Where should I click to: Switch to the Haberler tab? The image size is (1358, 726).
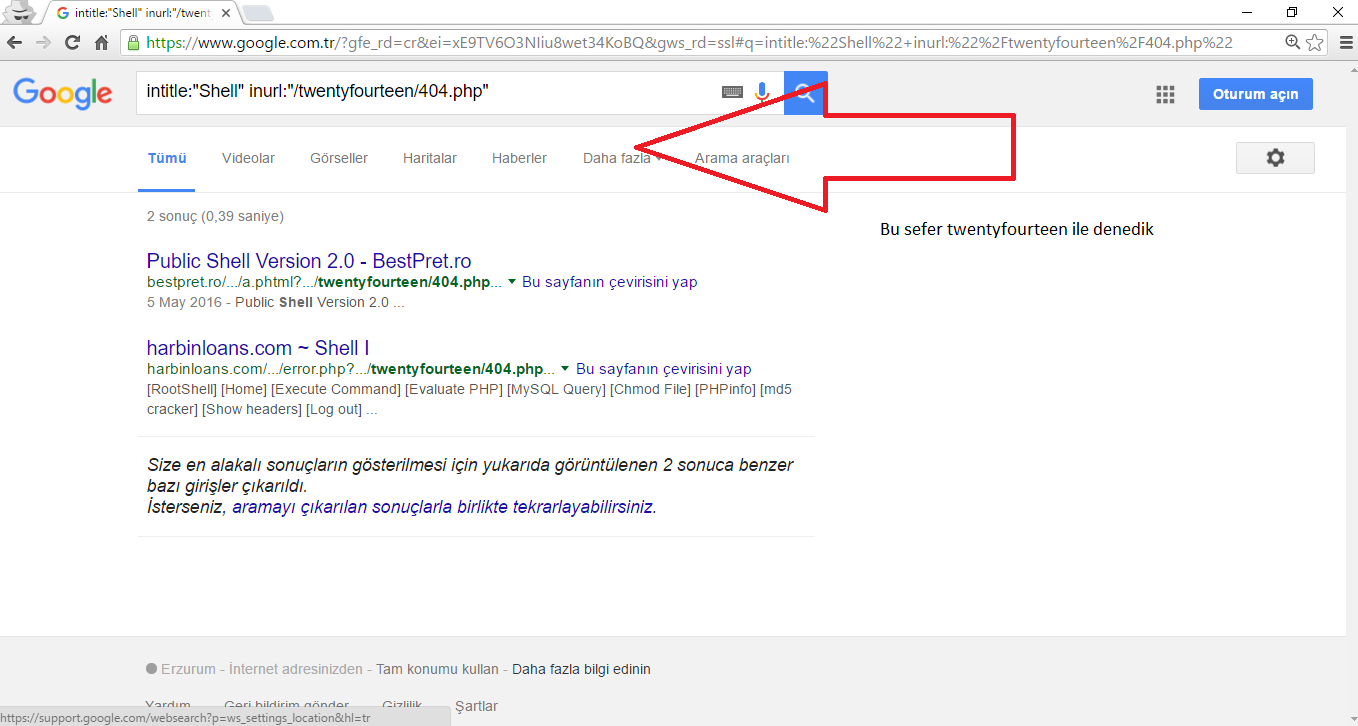tap(519, 158)
